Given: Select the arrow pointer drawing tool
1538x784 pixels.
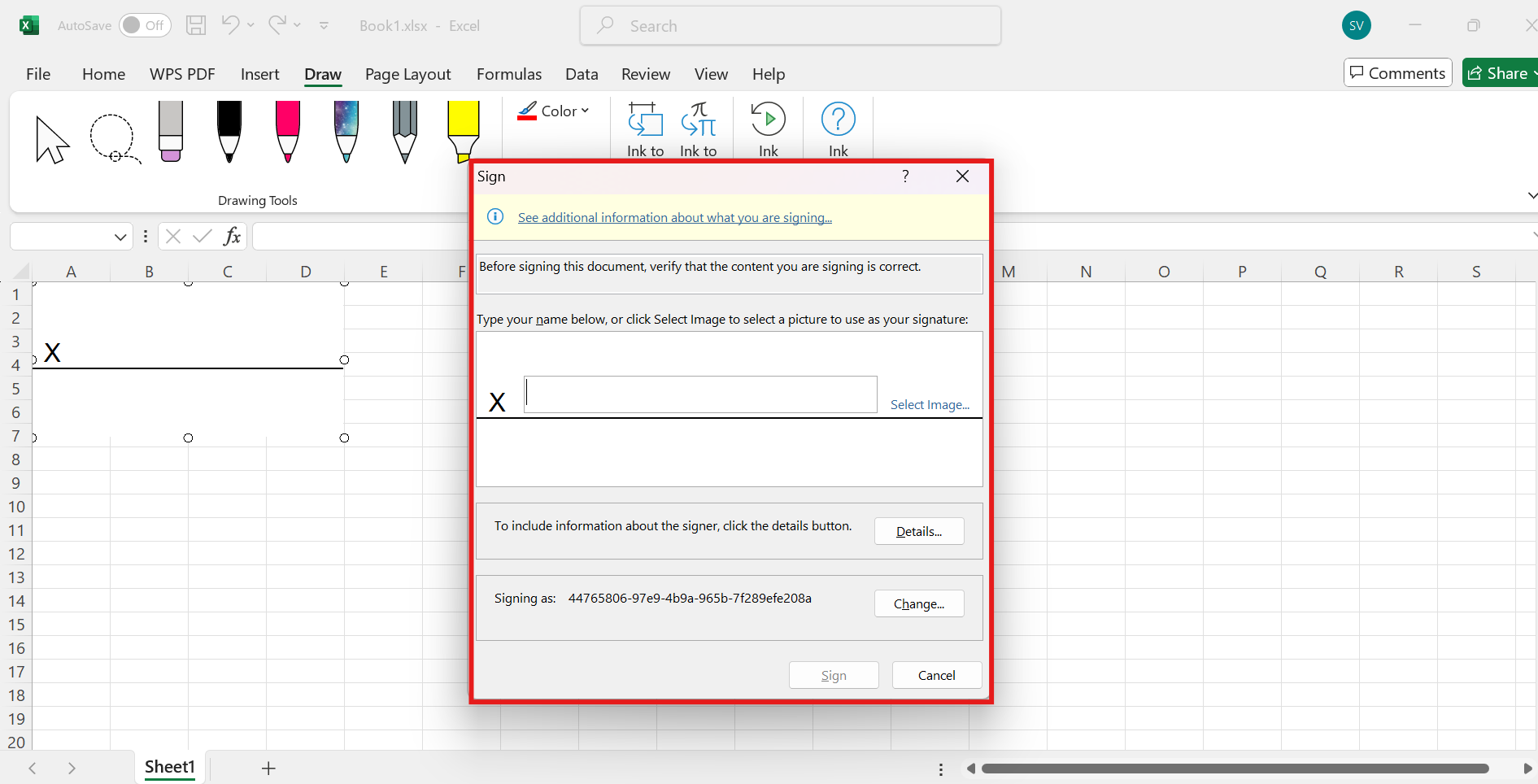Looking at the screenshot, I should tap(52, 139).
